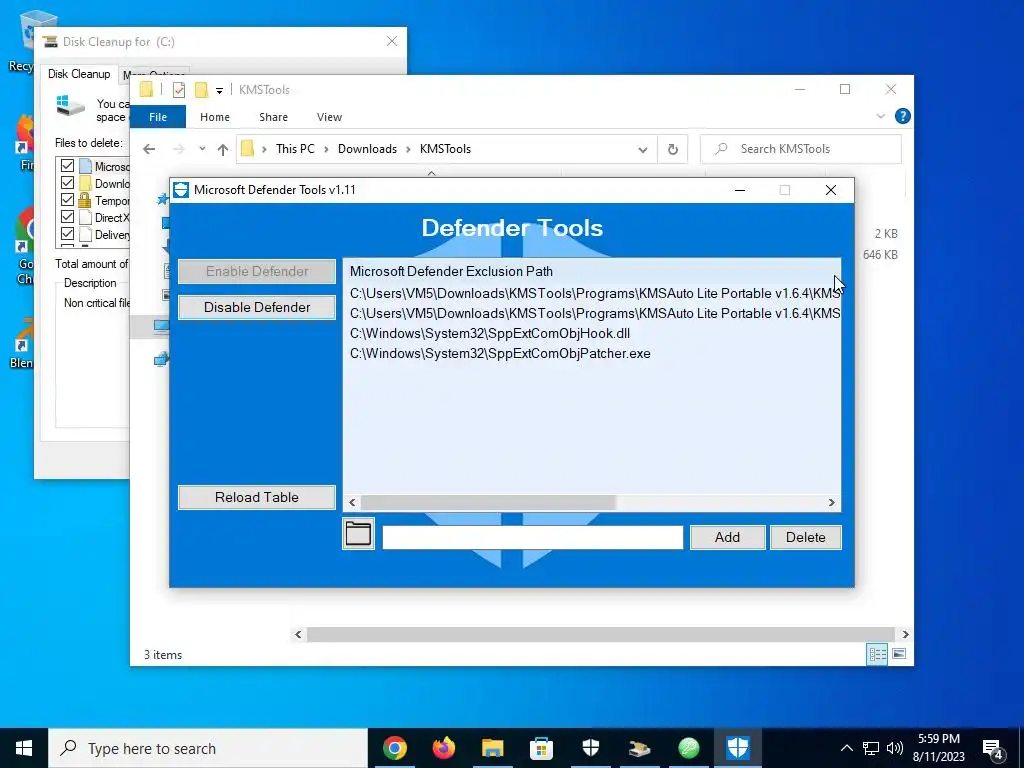Switch explorer to details view icon
The image size is (1024, 768).
(x=877, y=654)
